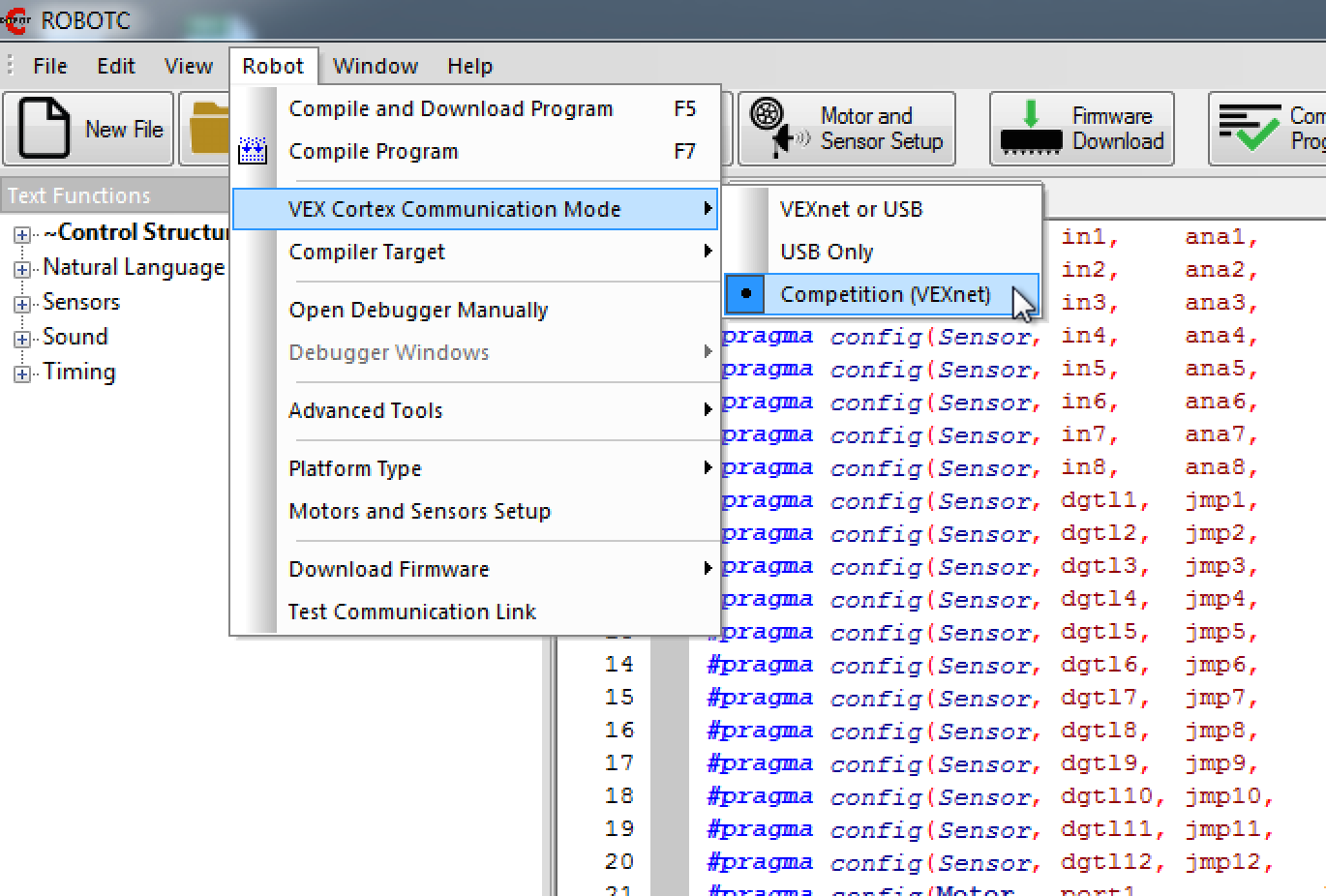1326x896 pixels.
Task: Expand the Natural Language tree node
Action: point(21,269)
